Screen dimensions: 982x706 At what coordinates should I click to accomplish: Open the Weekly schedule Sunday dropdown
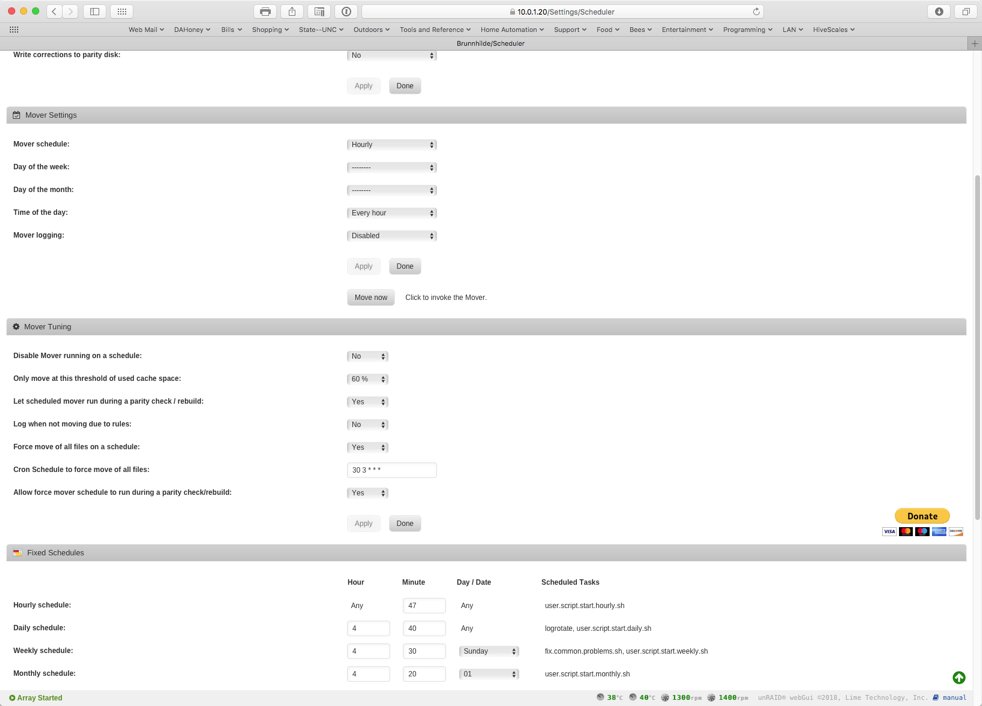point(489,651)
